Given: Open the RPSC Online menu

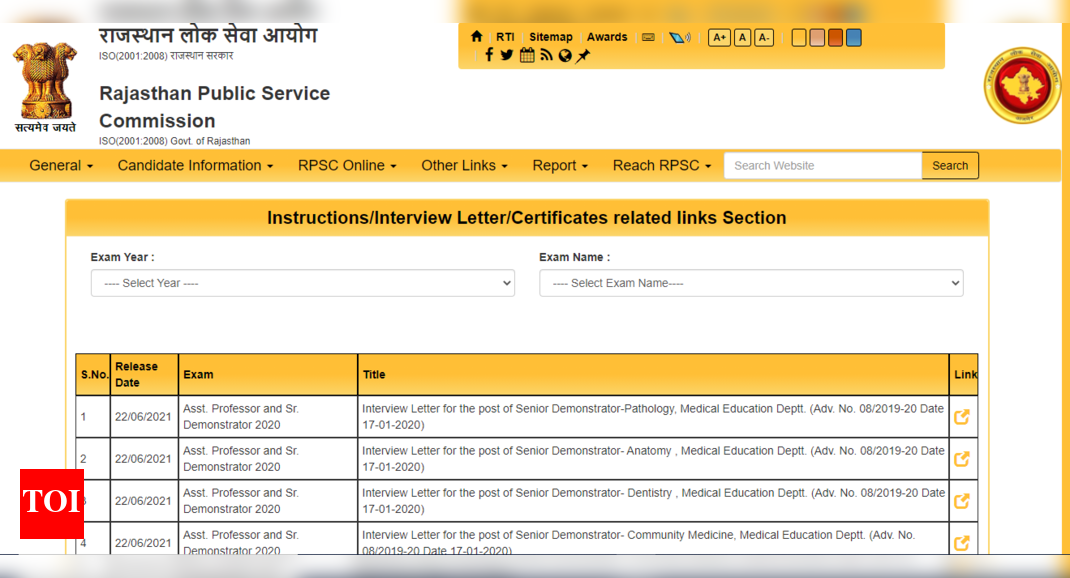Looking at the screenshot, I should [x=347, y=166].
